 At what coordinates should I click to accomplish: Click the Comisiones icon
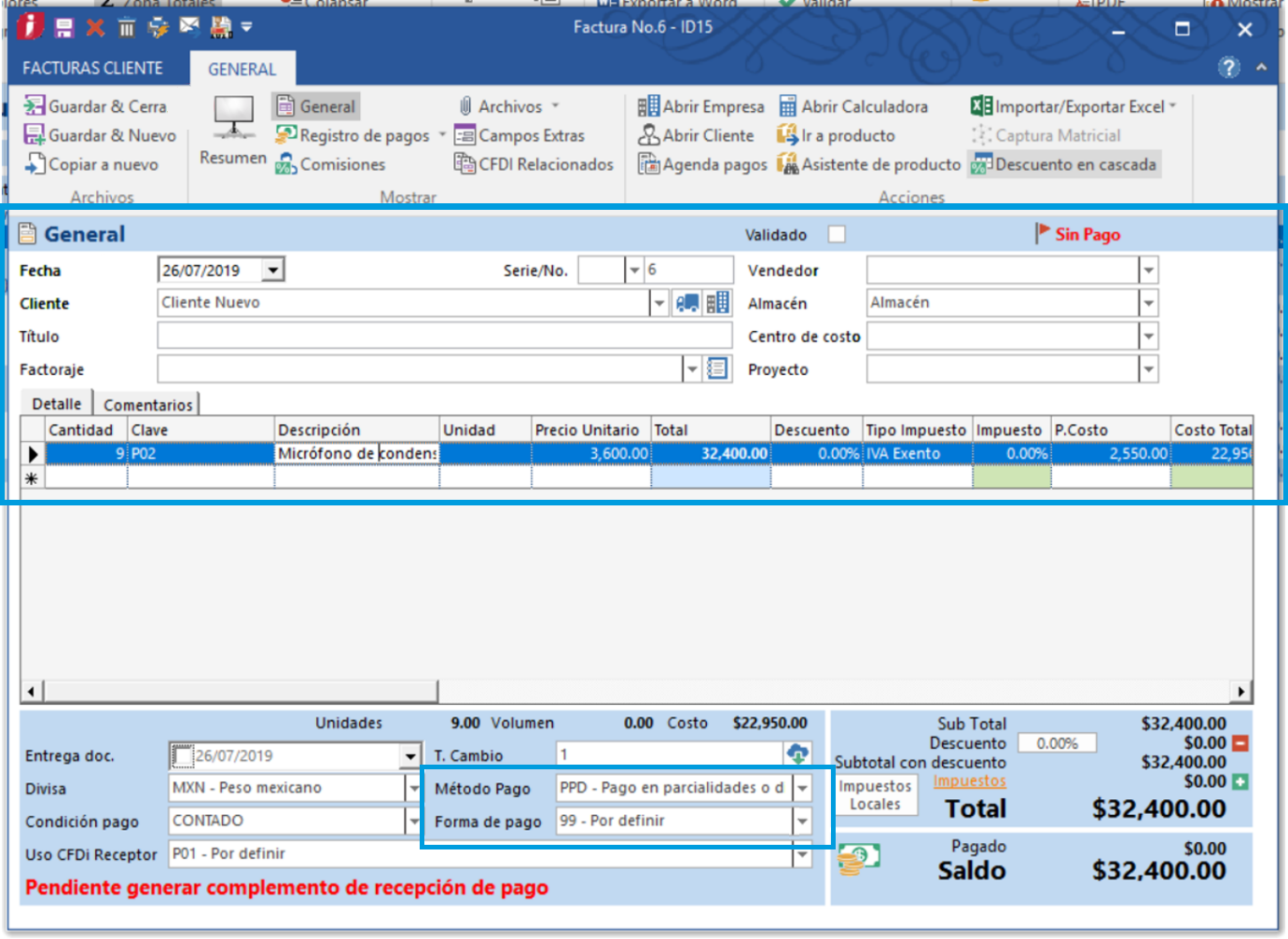285,164
